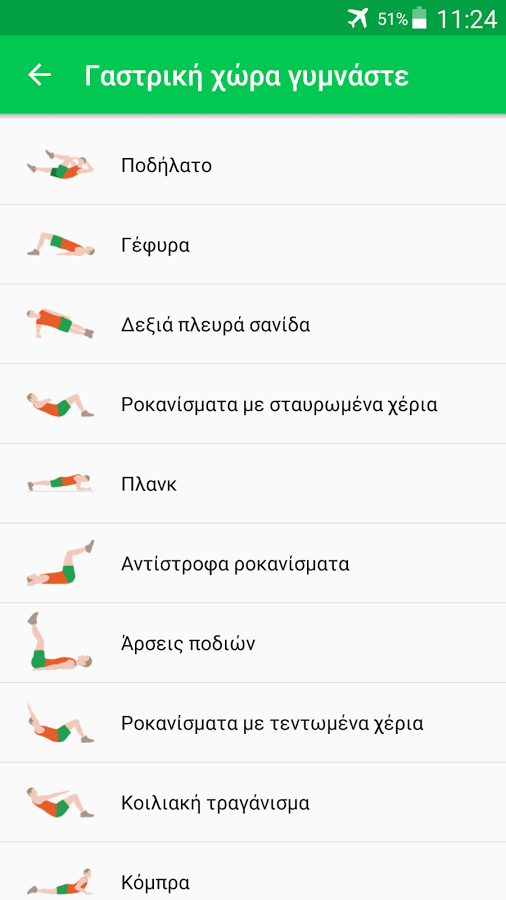The width and height of the screenshot is (506, 900).
Task: Tap the side plank figure icon
Action: pyautogui.click(x=60, y=324)
